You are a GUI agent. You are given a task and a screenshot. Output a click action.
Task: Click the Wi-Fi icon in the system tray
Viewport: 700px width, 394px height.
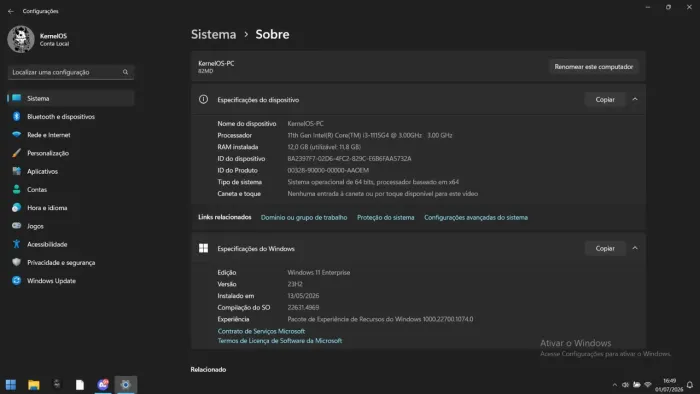648,385
